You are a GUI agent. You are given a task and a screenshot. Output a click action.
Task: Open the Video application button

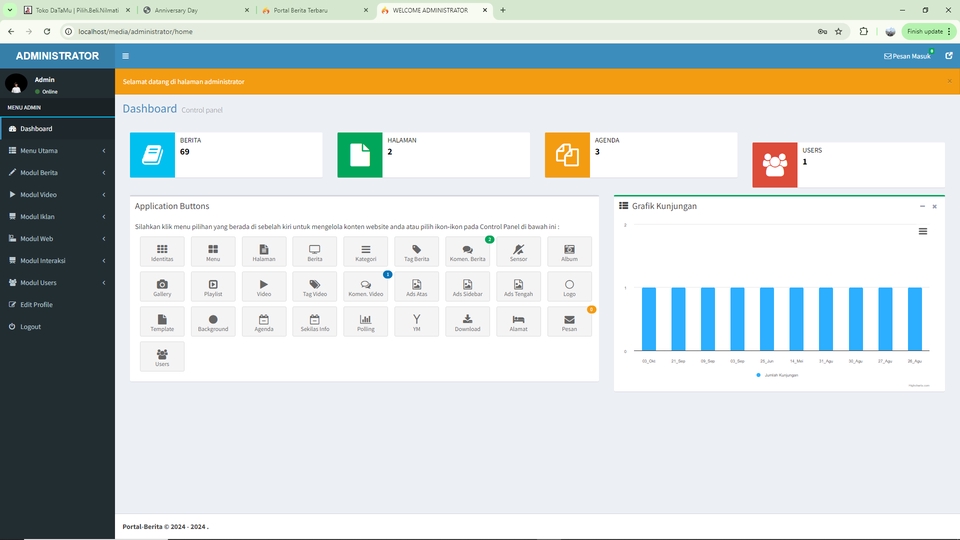(x=264, y=287)
